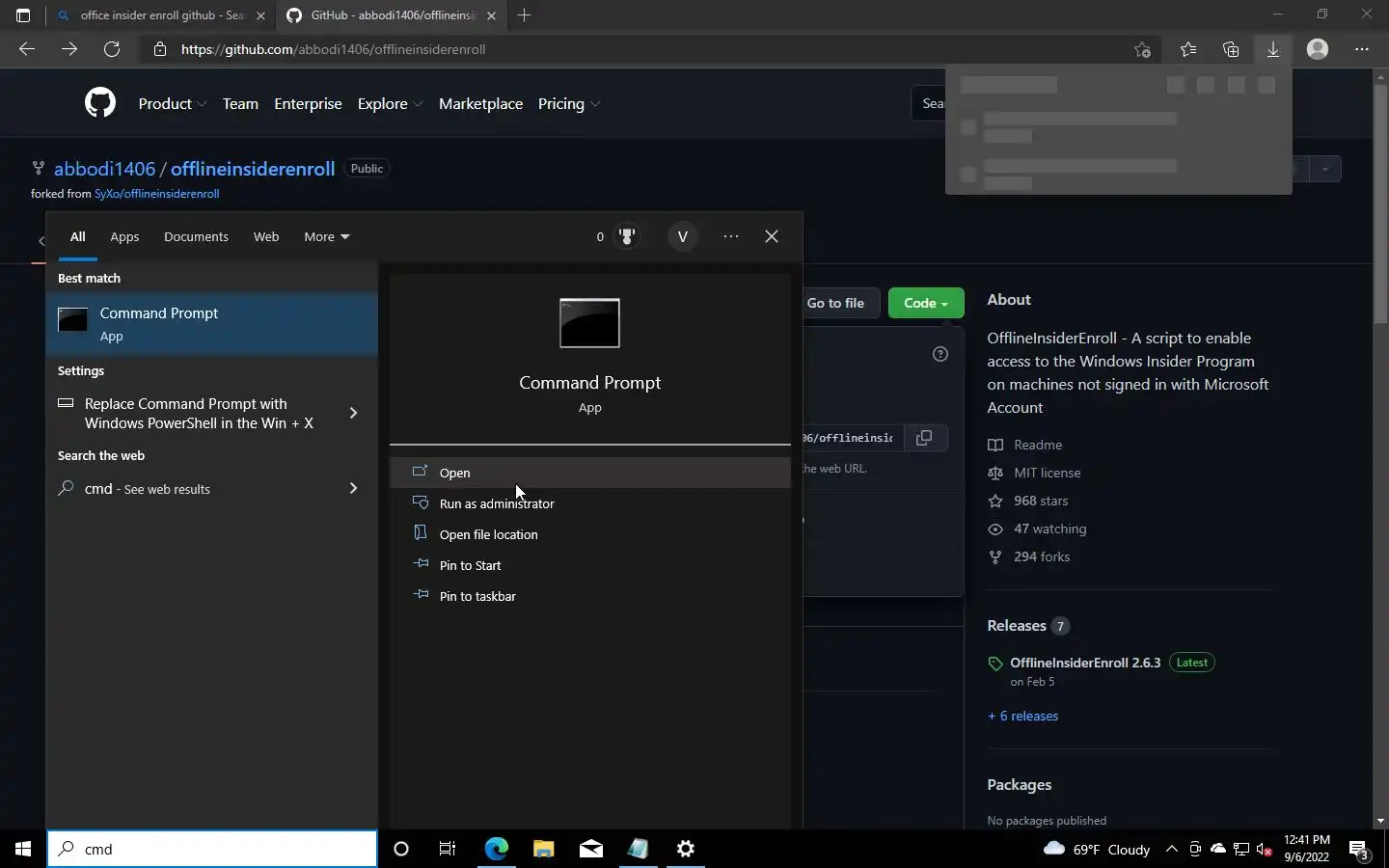Viewport: 1389px width, 868px height.
Task: Click the Go to file button
Action: tap(835, 303)
